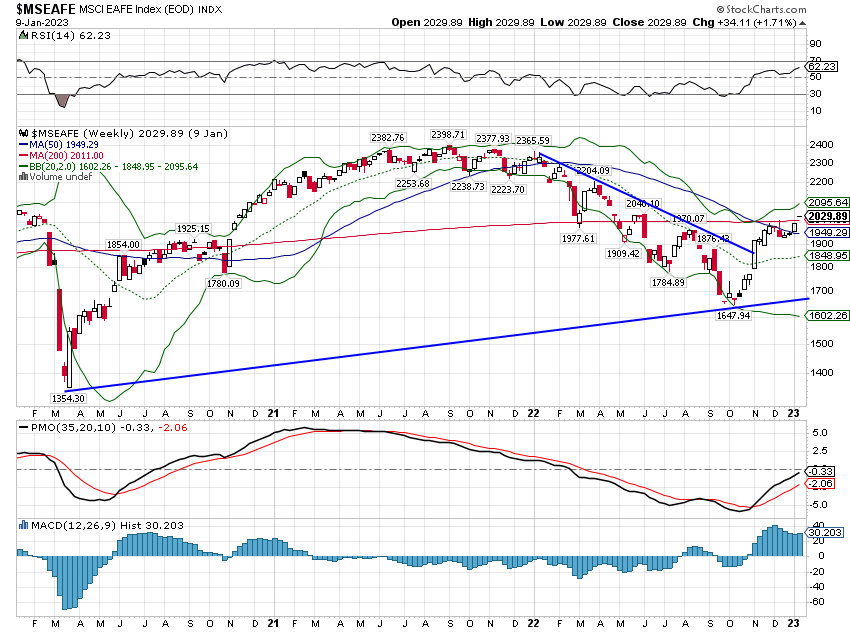
Task: Click the MSCI EAFE Index (EOD) name
Action: [136, 9]
